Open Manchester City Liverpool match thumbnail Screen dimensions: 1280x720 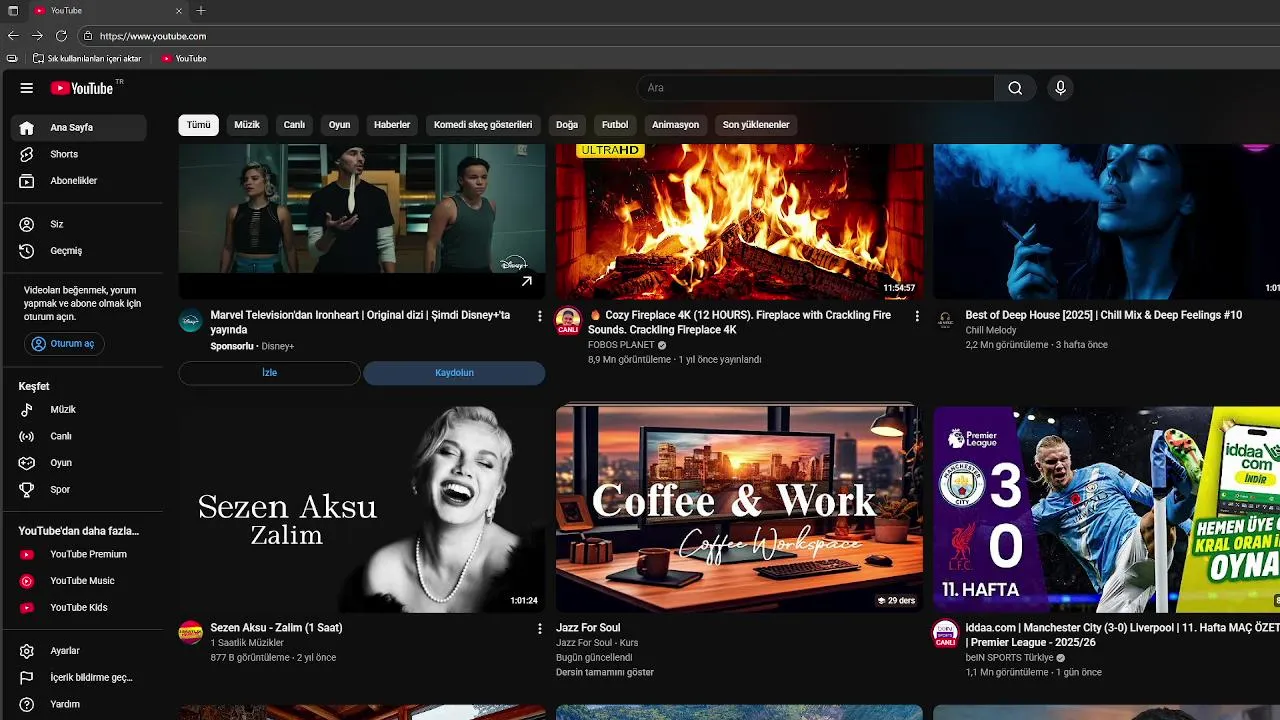[1106, 508]
